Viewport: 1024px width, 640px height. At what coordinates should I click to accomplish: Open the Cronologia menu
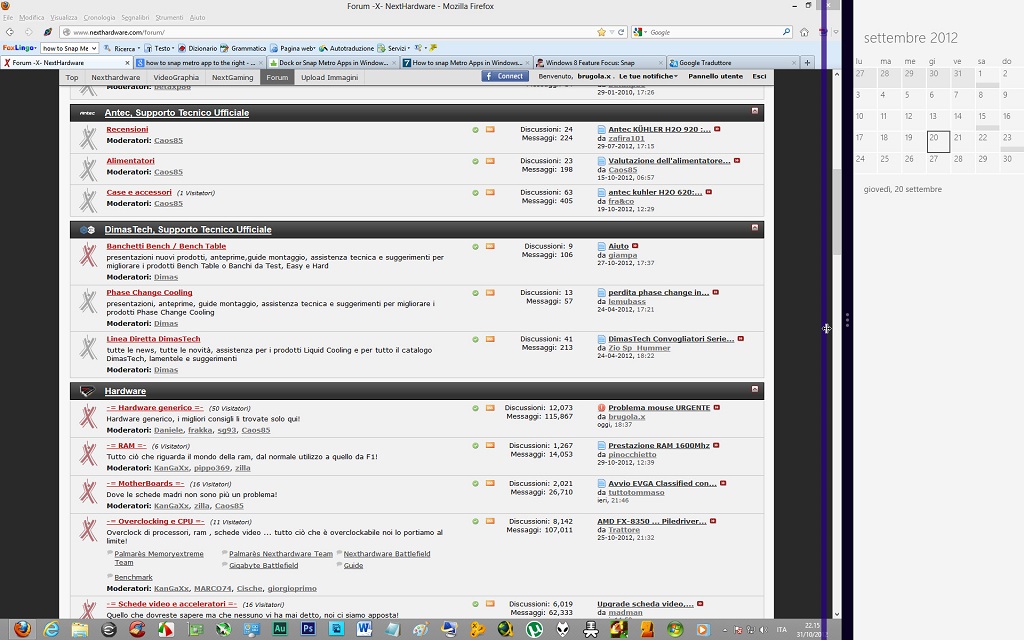(x=99, y=18)
